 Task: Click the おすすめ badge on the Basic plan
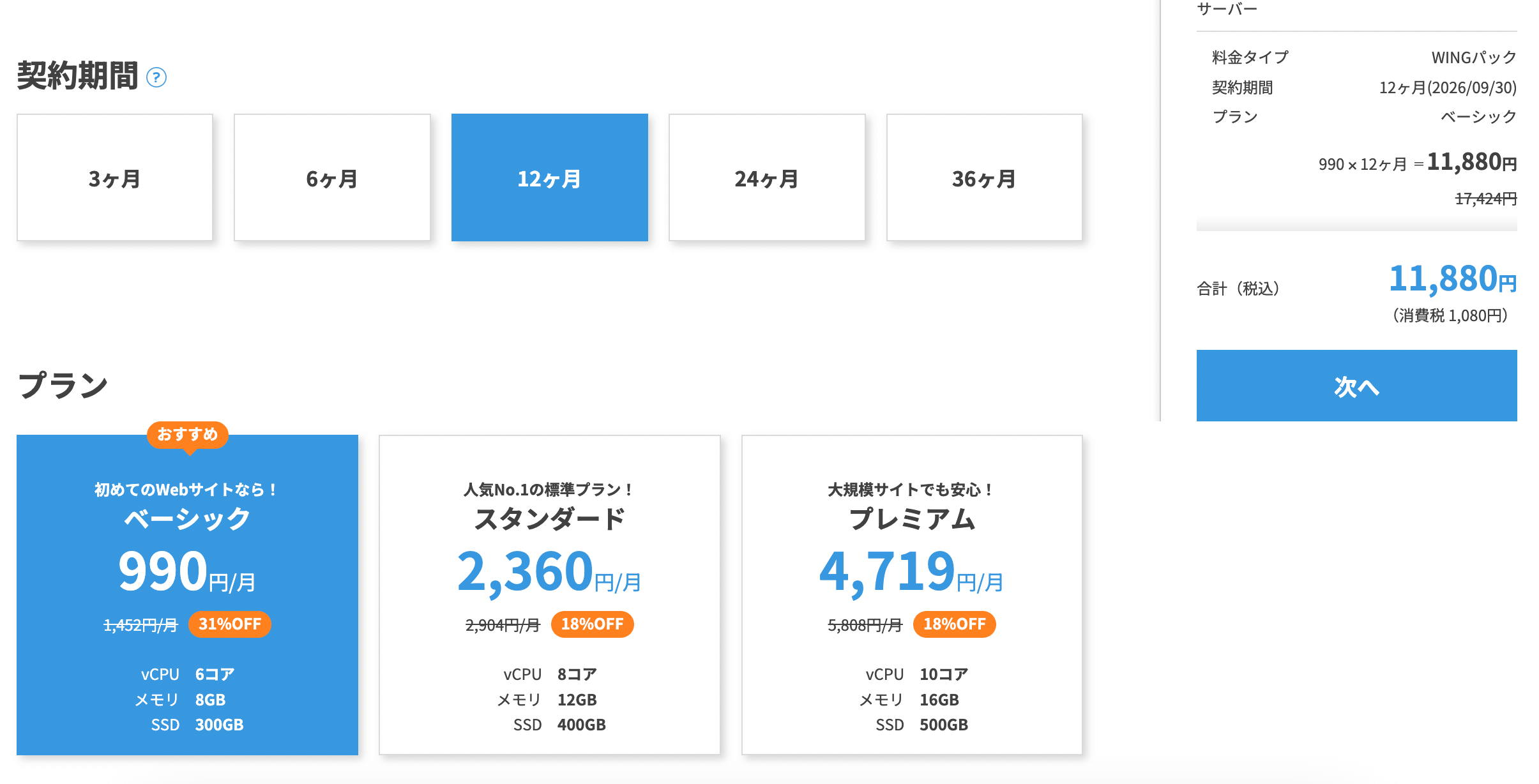(188, 435)
